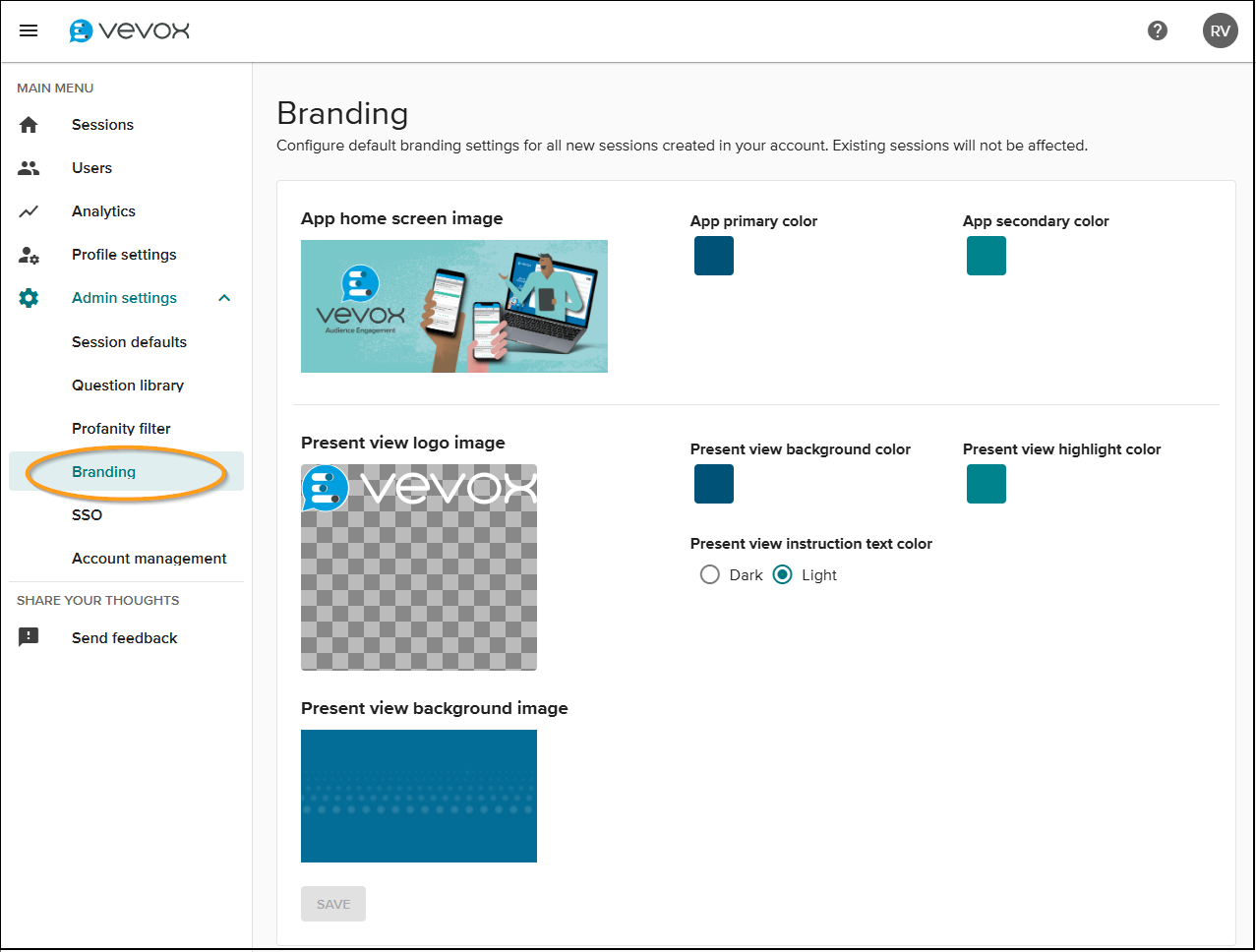Screen dimensions: 1256x952
Task: Click the Admin settings menu label
Action: [124, 298]
